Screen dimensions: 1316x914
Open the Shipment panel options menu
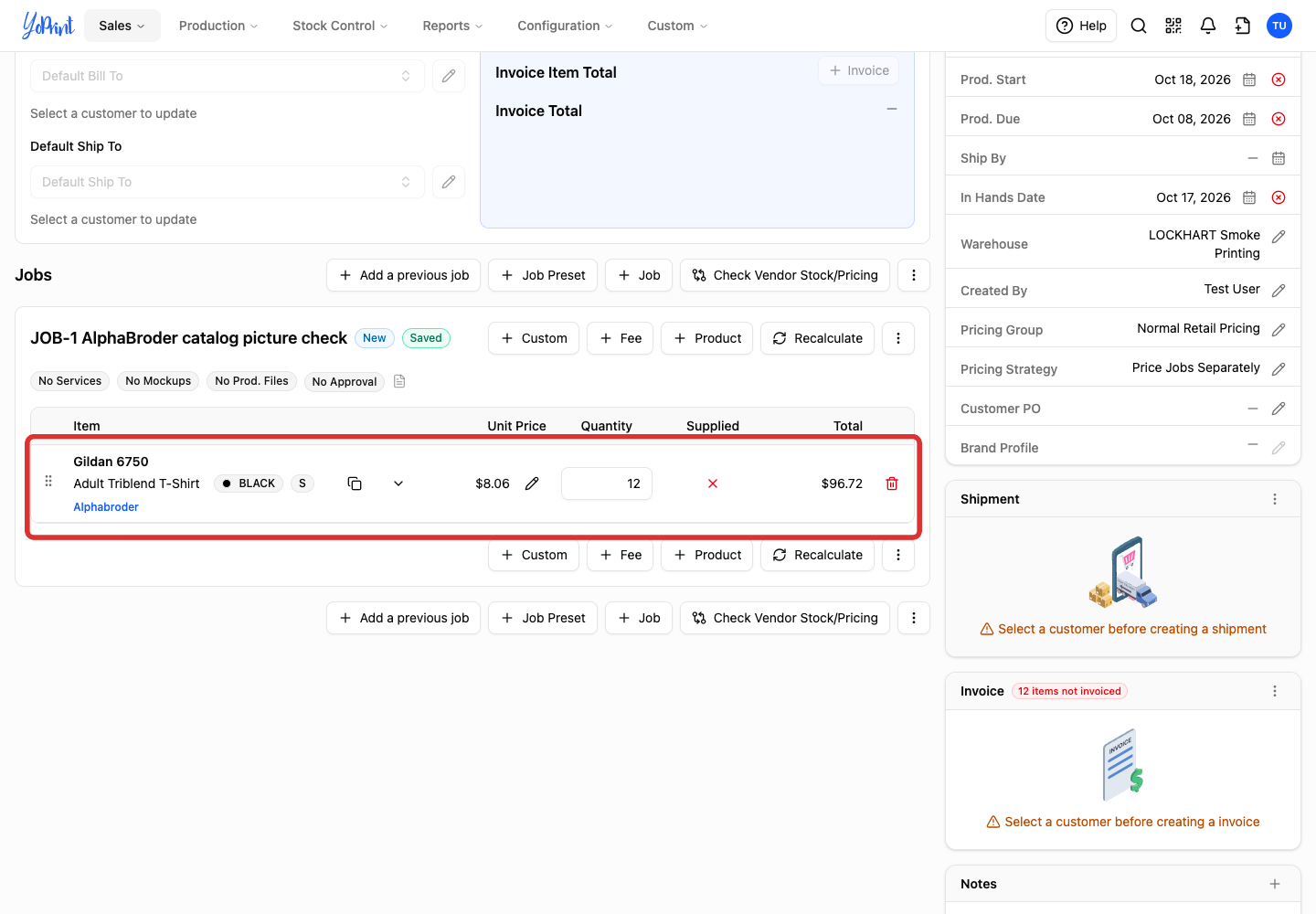pyautogui.click(x=1275, y=499)
